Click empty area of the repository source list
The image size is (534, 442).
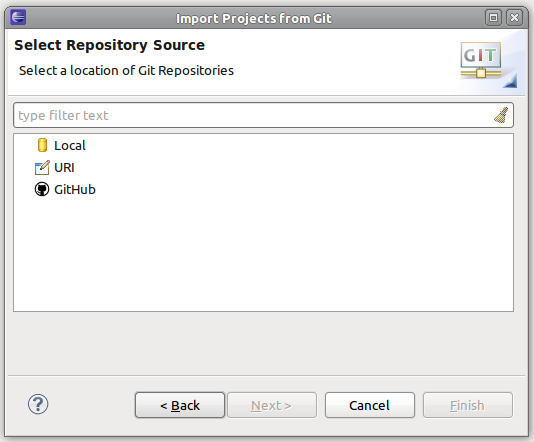point(263,255)
